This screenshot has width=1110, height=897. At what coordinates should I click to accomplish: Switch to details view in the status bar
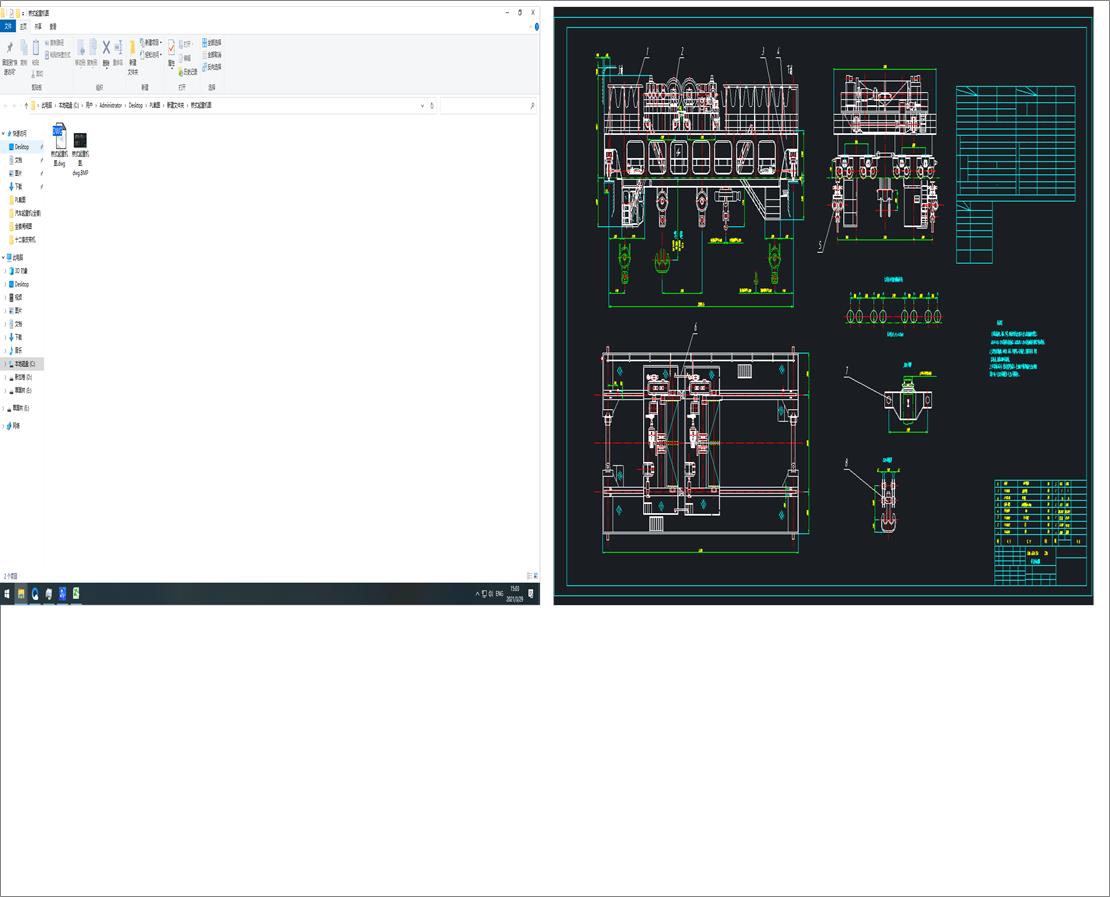point(529,576)
